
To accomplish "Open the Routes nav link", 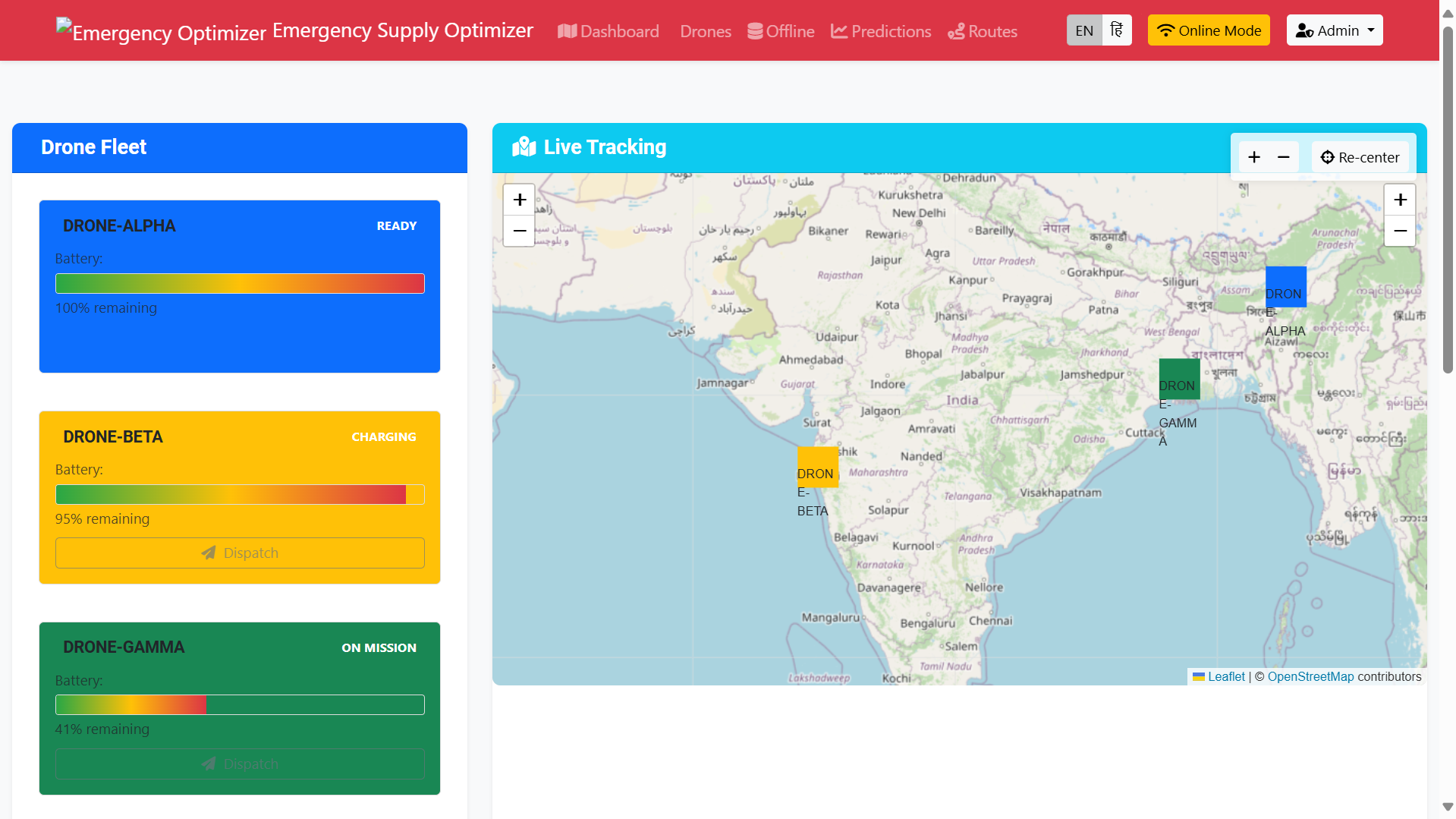I will coord(983,31).
